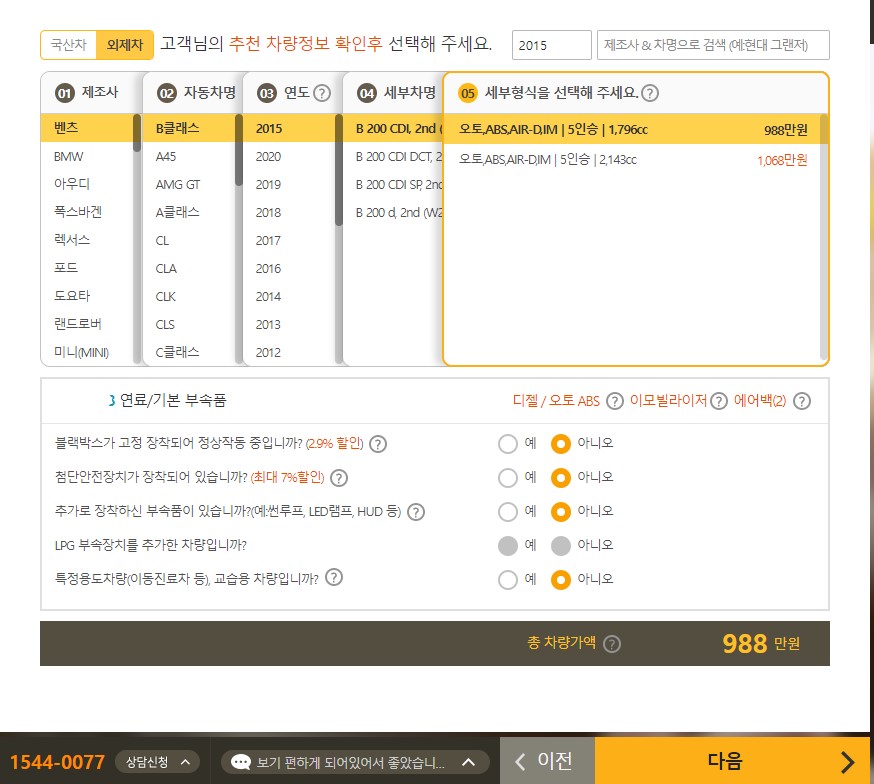
Task: Expand the 상담신청 menu
Action: point(157,762)
